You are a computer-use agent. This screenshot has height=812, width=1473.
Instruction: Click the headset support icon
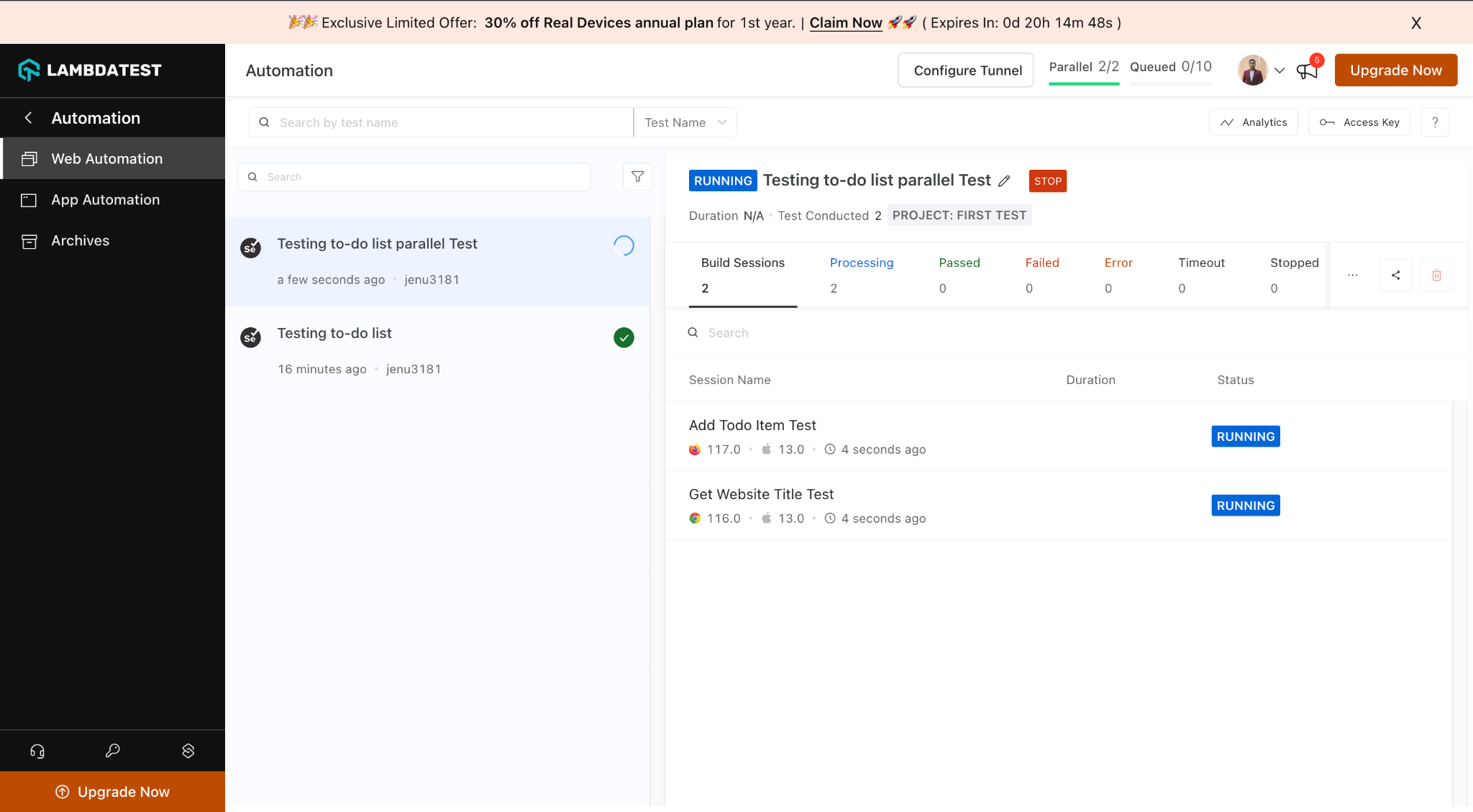(37, 751)
